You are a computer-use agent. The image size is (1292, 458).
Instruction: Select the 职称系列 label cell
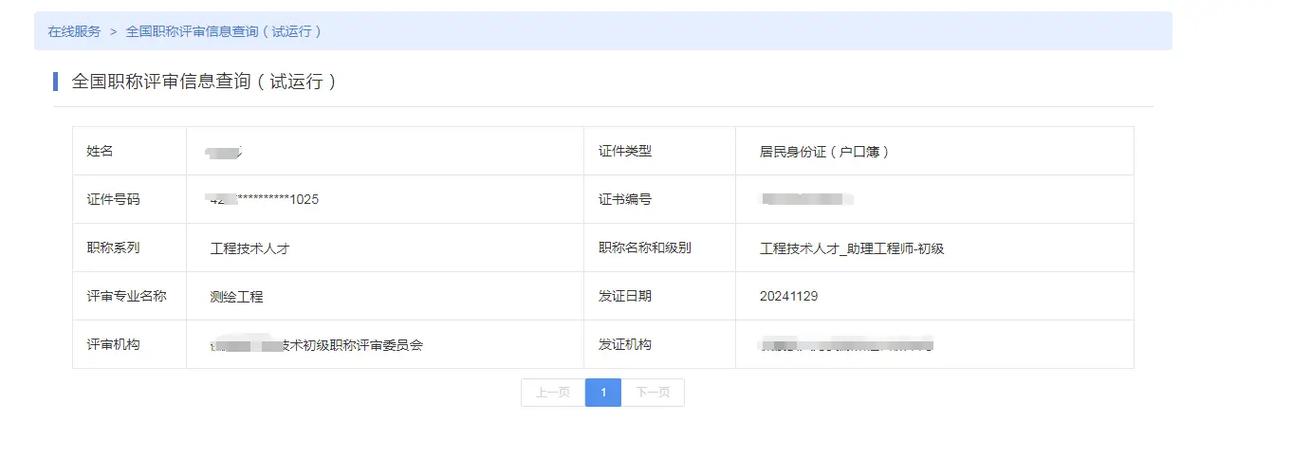(129, 248)
